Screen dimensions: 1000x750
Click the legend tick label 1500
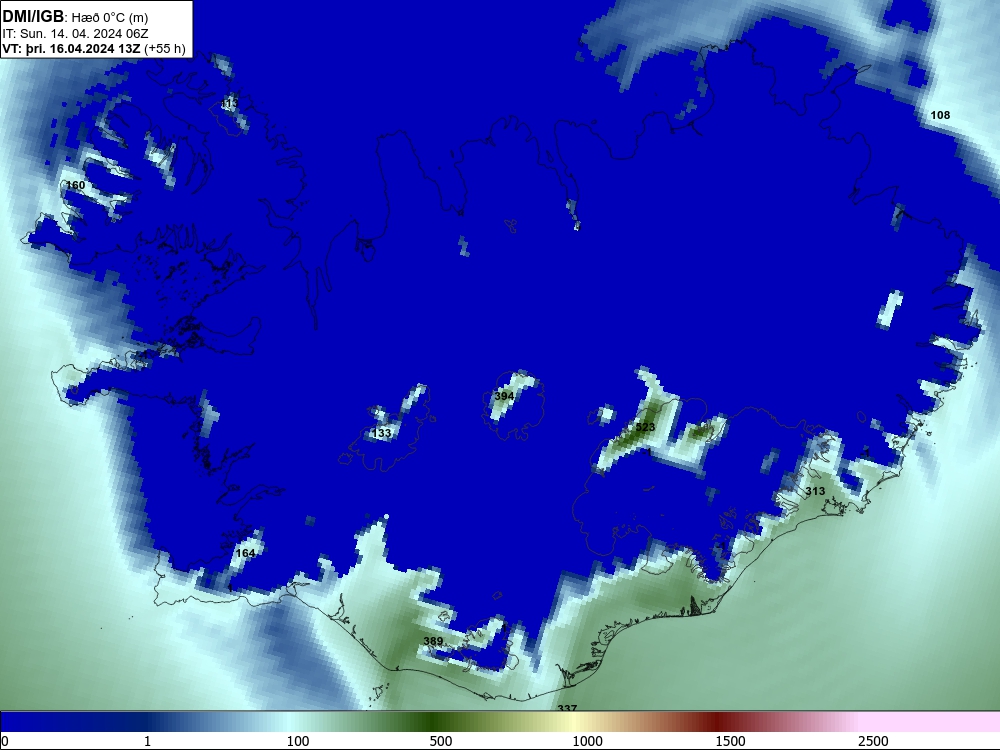[730, 741]
